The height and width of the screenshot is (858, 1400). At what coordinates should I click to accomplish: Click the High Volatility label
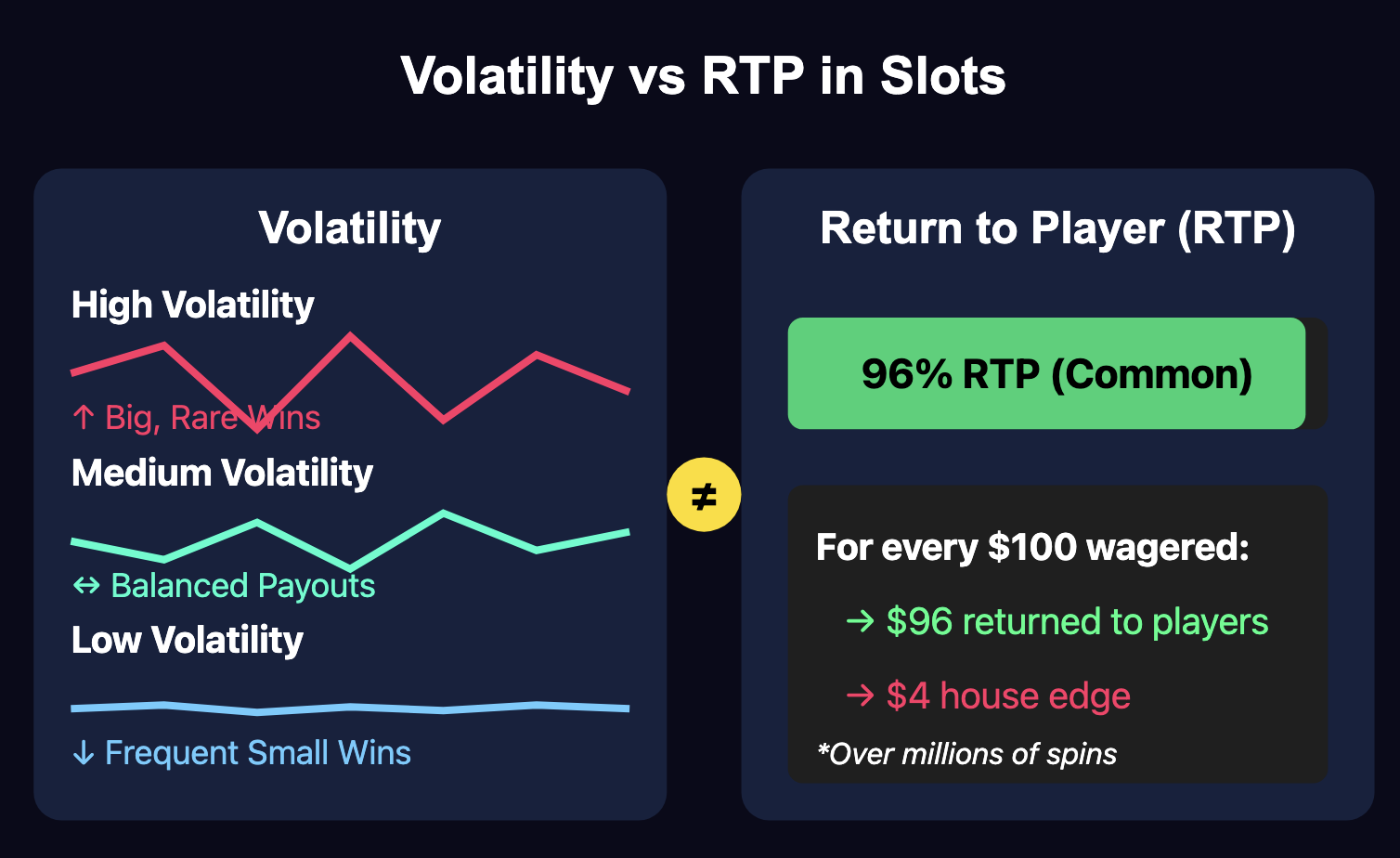[x=193, y=305]
